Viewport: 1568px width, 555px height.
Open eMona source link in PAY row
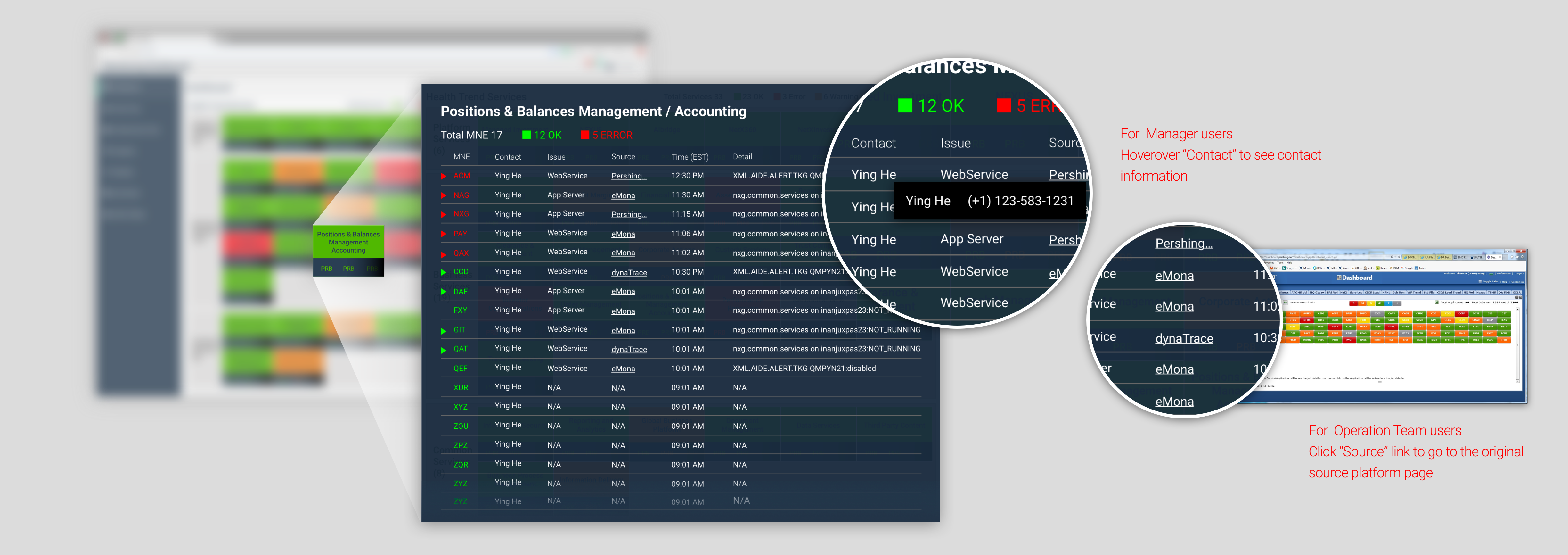coord(623,234)
